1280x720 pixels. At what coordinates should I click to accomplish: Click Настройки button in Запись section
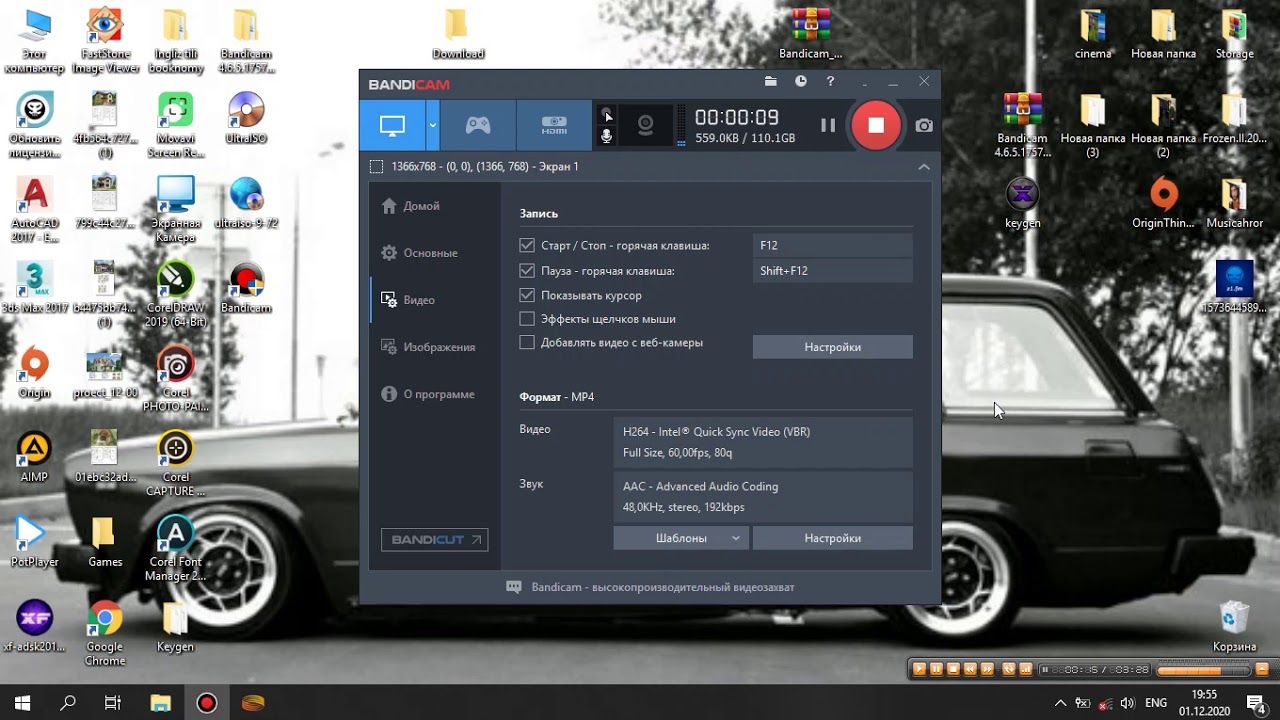tap(832, 347)
